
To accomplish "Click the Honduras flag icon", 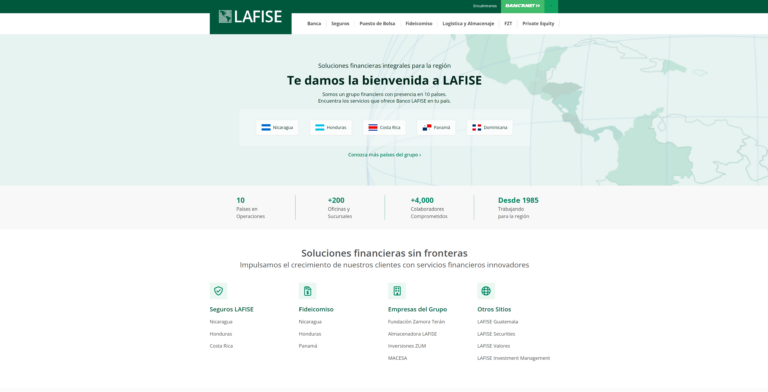I will 320,127.
